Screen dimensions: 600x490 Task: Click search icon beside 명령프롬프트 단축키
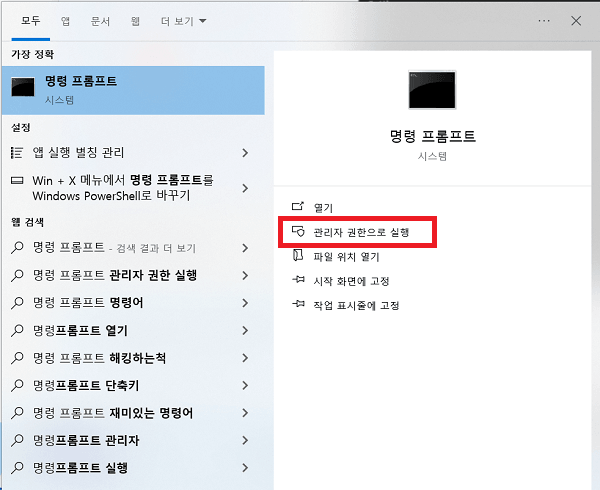point(17,386)
